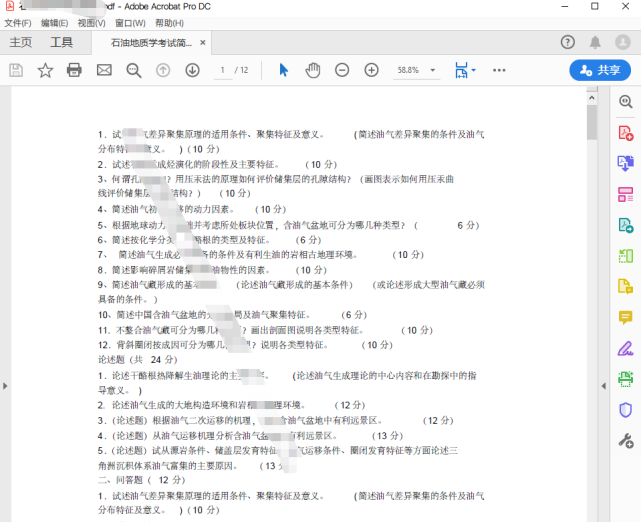This screenshot has width=641, height=522.
Task: Expand the zoom level dropdown
Action: (433, 70)
